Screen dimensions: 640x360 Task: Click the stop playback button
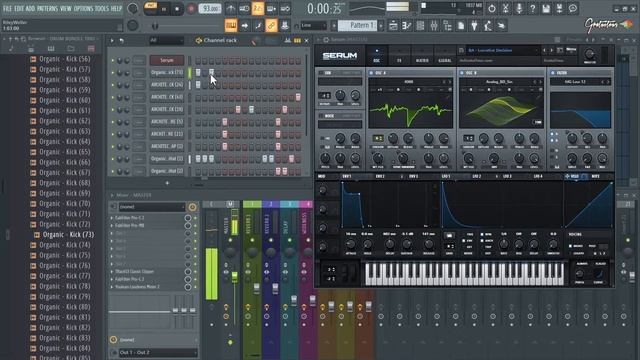177,9
